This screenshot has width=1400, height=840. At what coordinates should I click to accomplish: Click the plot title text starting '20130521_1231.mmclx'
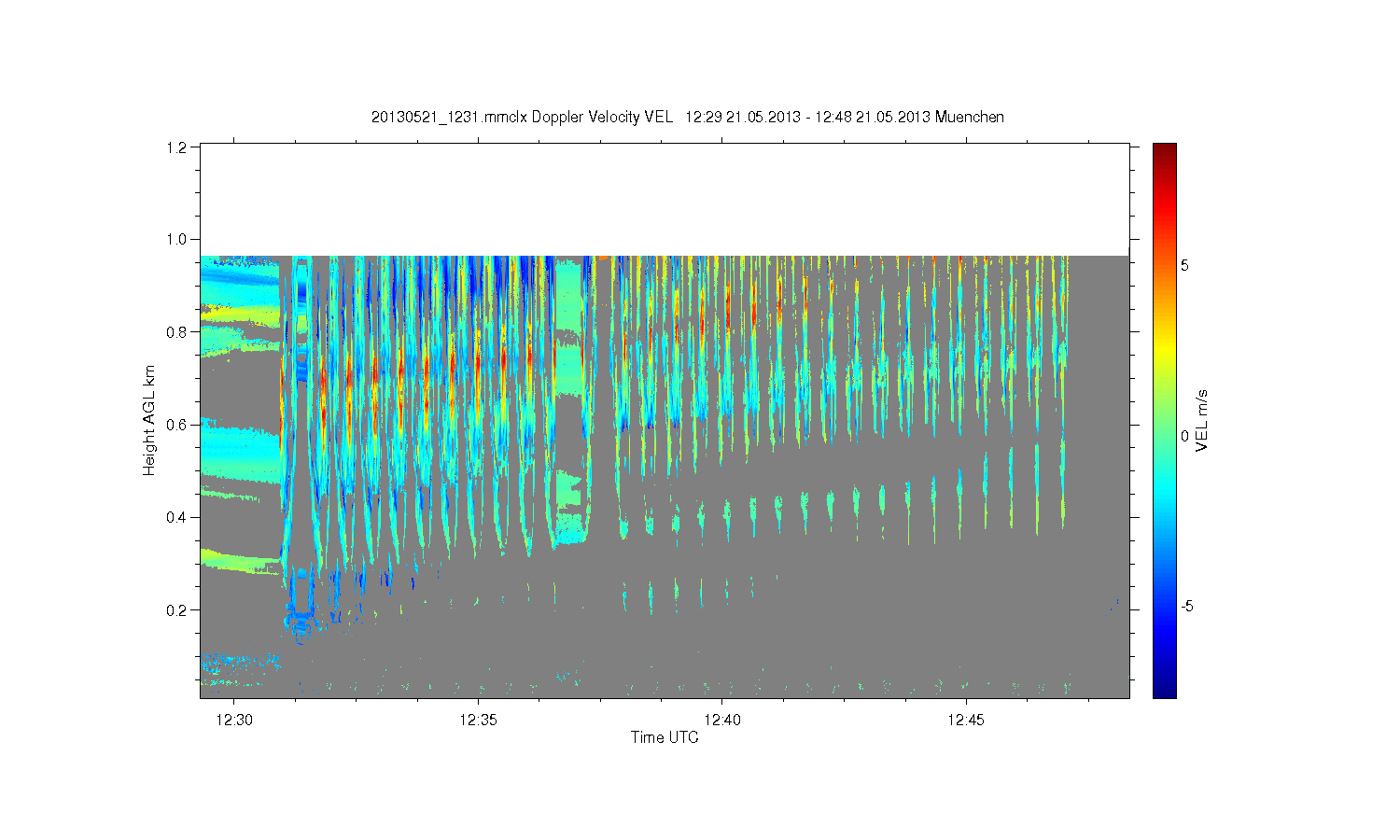[688, 117]
